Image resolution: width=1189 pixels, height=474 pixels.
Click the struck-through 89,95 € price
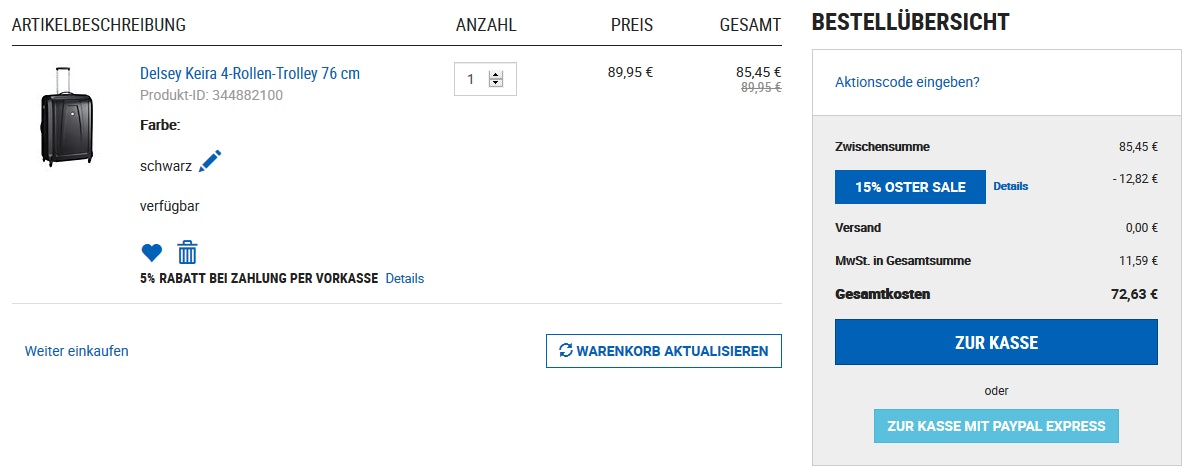point(760,88)
